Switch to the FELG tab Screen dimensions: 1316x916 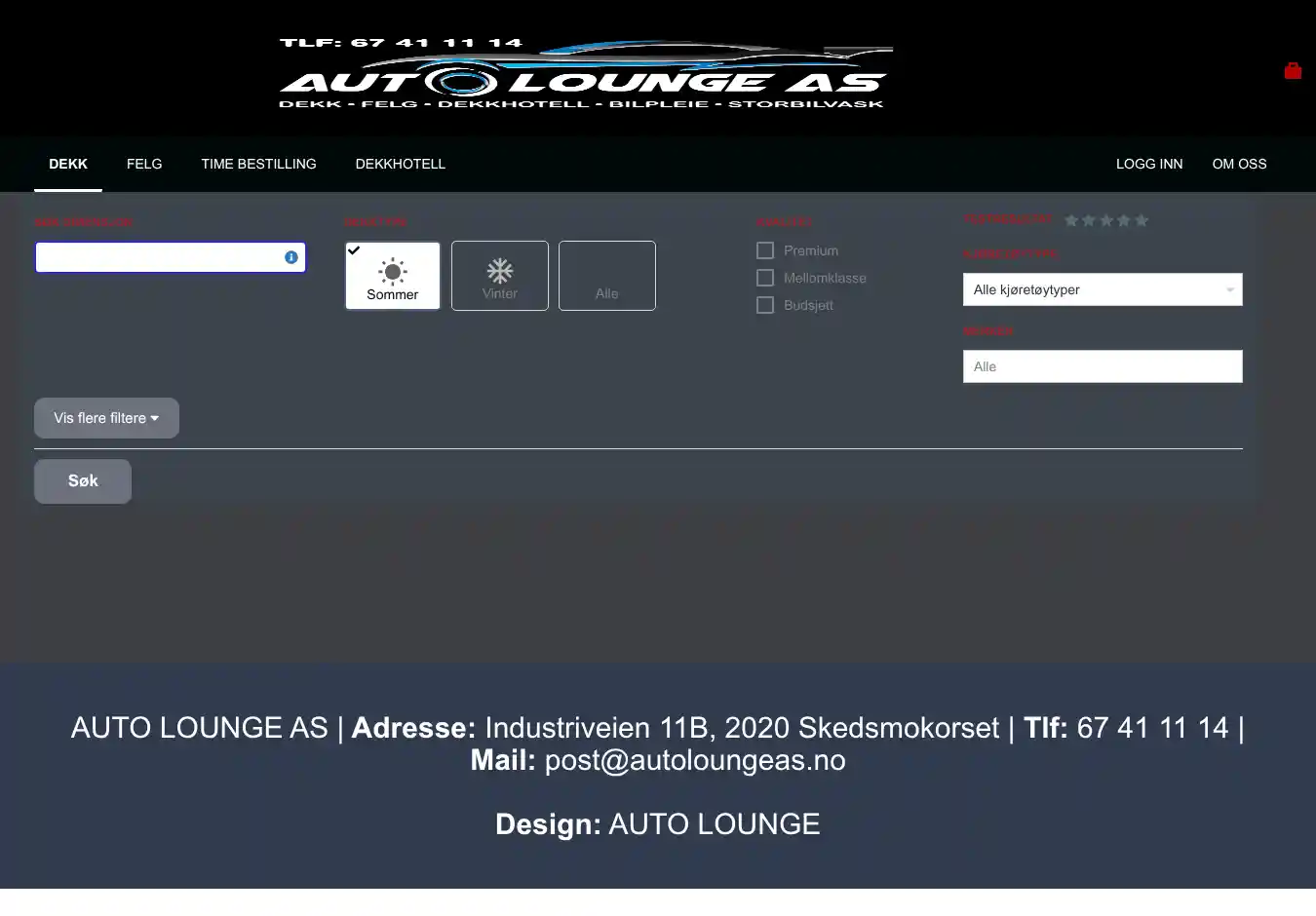point(144,164)
